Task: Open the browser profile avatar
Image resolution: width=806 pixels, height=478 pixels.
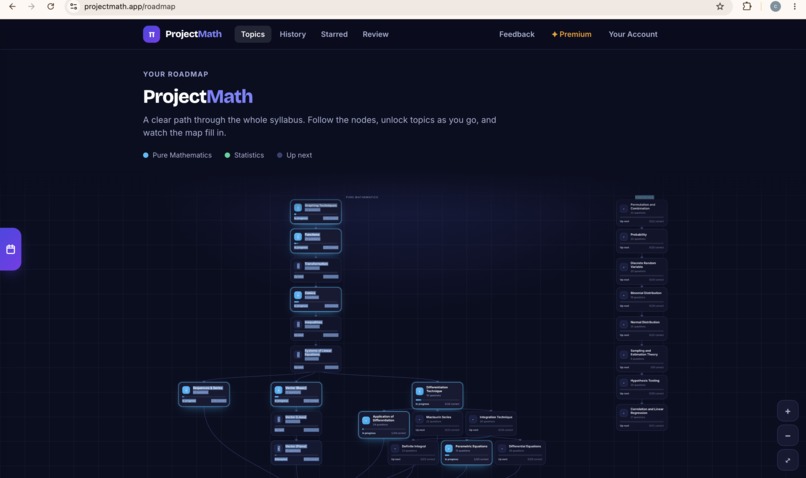Action: [775, 7]
